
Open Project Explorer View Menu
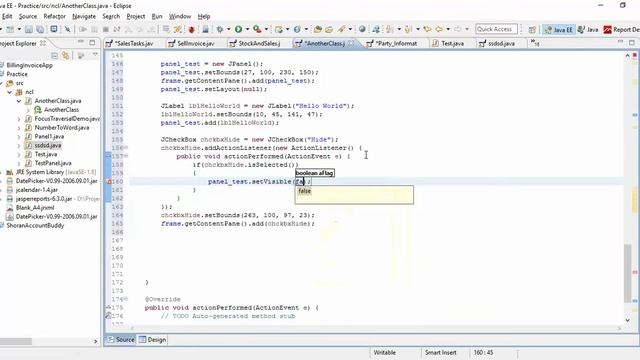pos(95,55)
